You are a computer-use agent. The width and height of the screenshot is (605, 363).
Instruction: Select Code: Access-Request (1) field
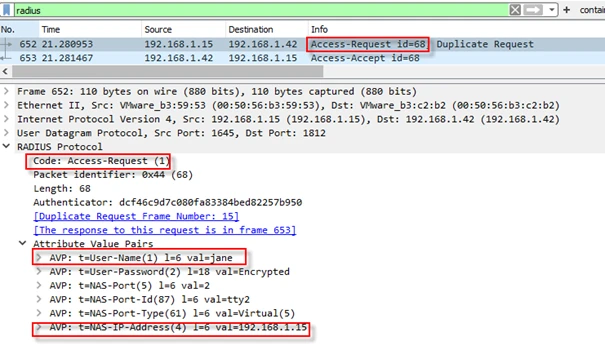pos(101,161)
